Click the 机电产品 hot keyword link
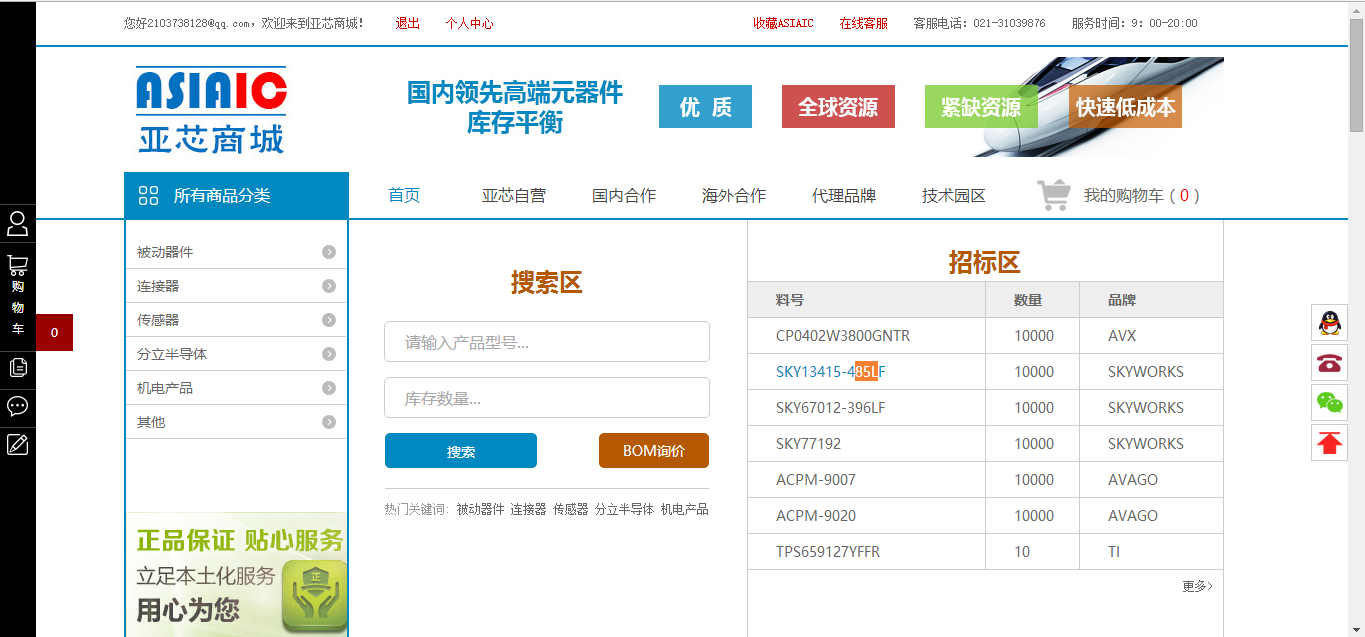The width and height of the screenshot is (1365, 637). click(684, 509)
